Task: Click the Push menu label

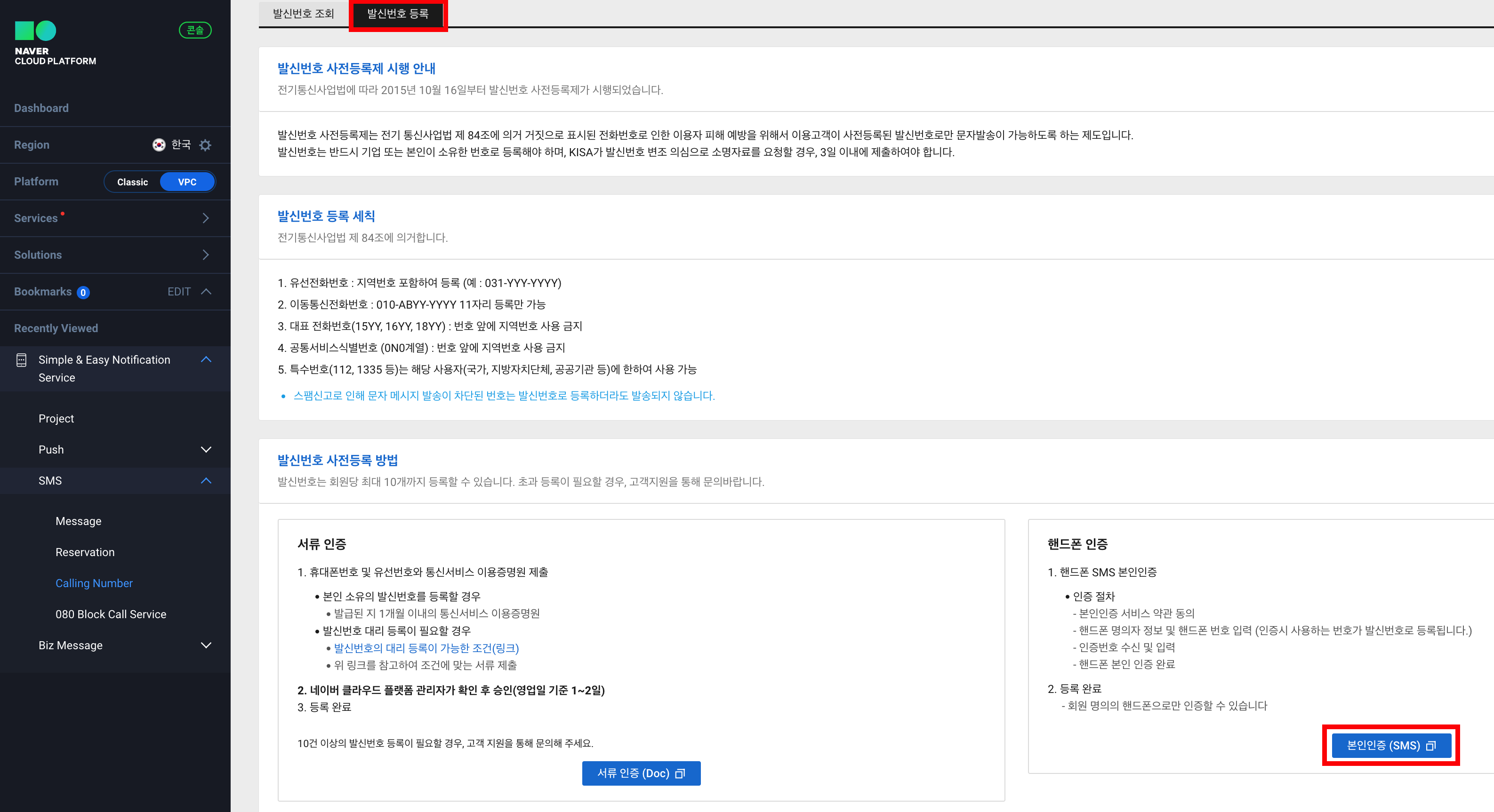Action: (x=51, y=450)
